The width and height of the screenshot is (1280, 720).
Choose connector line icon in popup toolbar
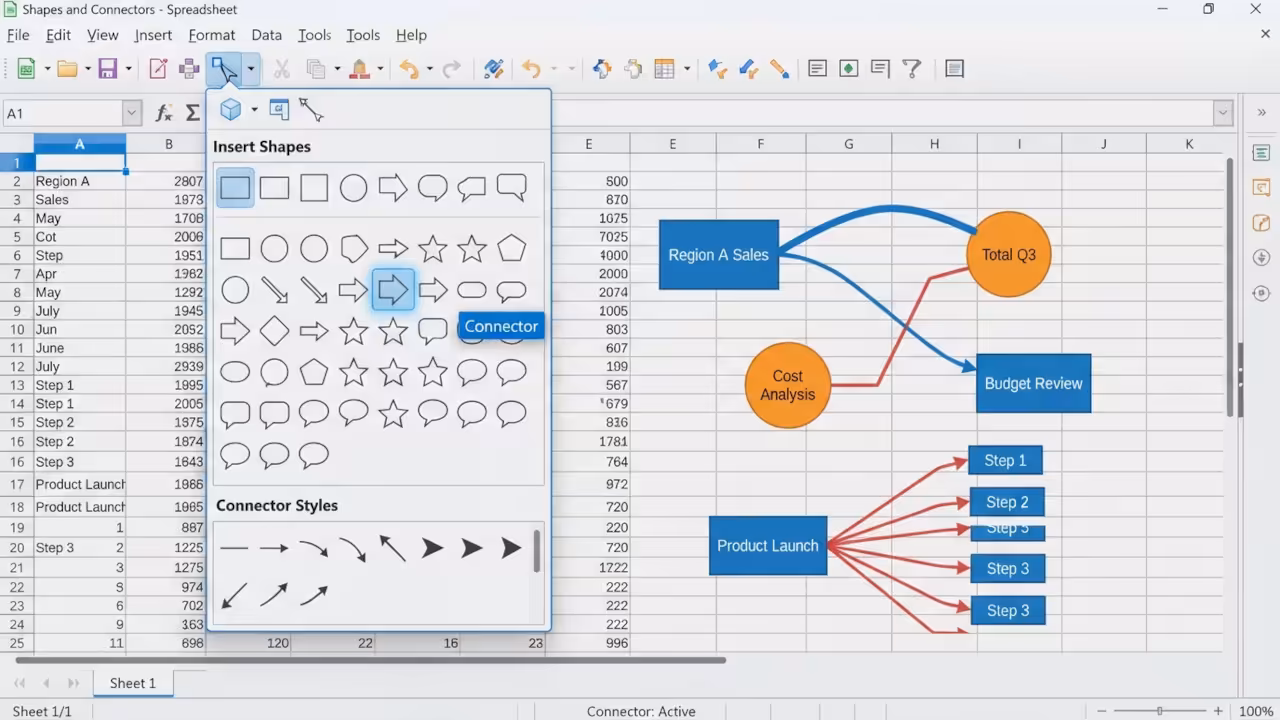(x=311, y=109)
